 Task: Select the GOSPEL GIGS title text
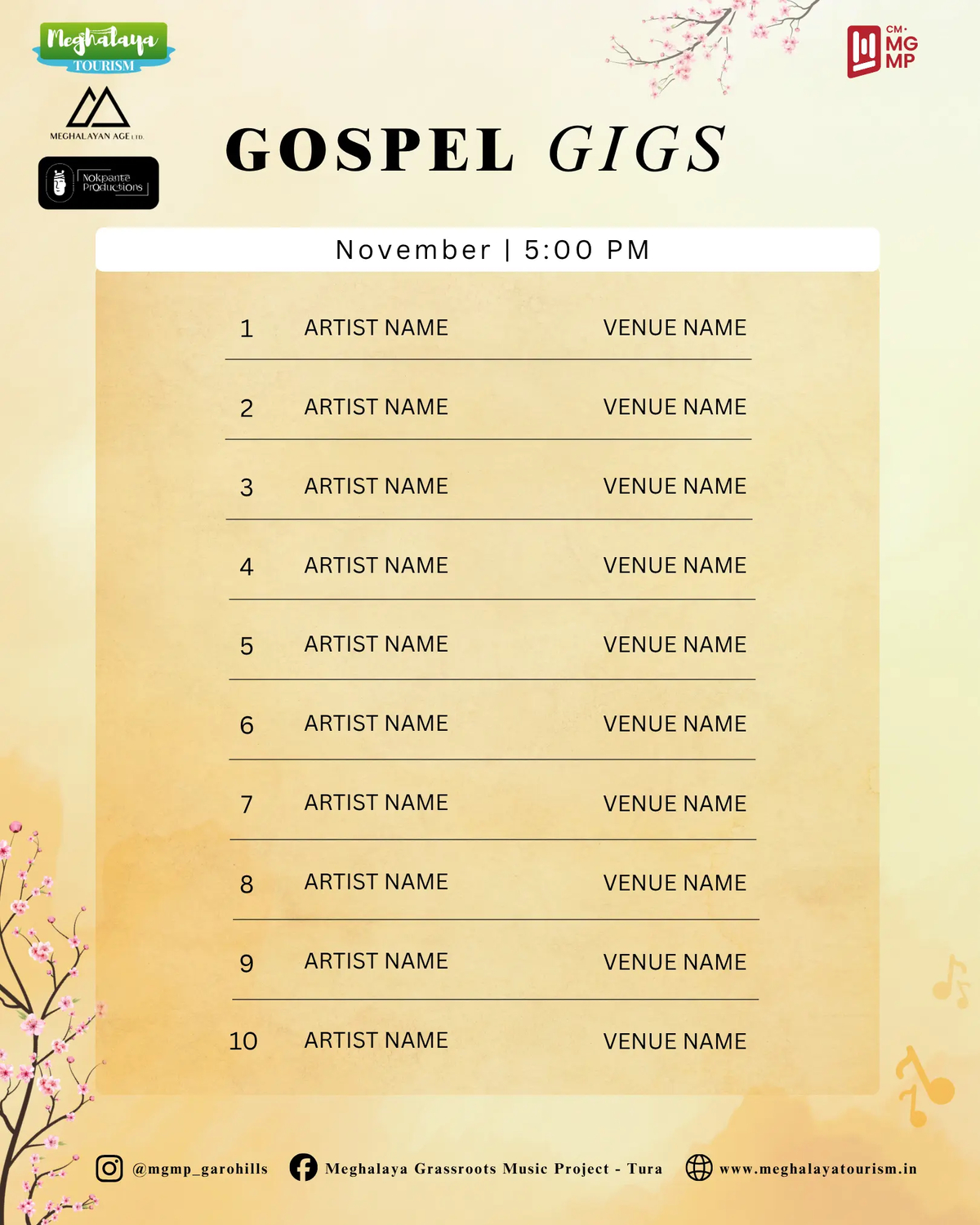pos(475,150)
